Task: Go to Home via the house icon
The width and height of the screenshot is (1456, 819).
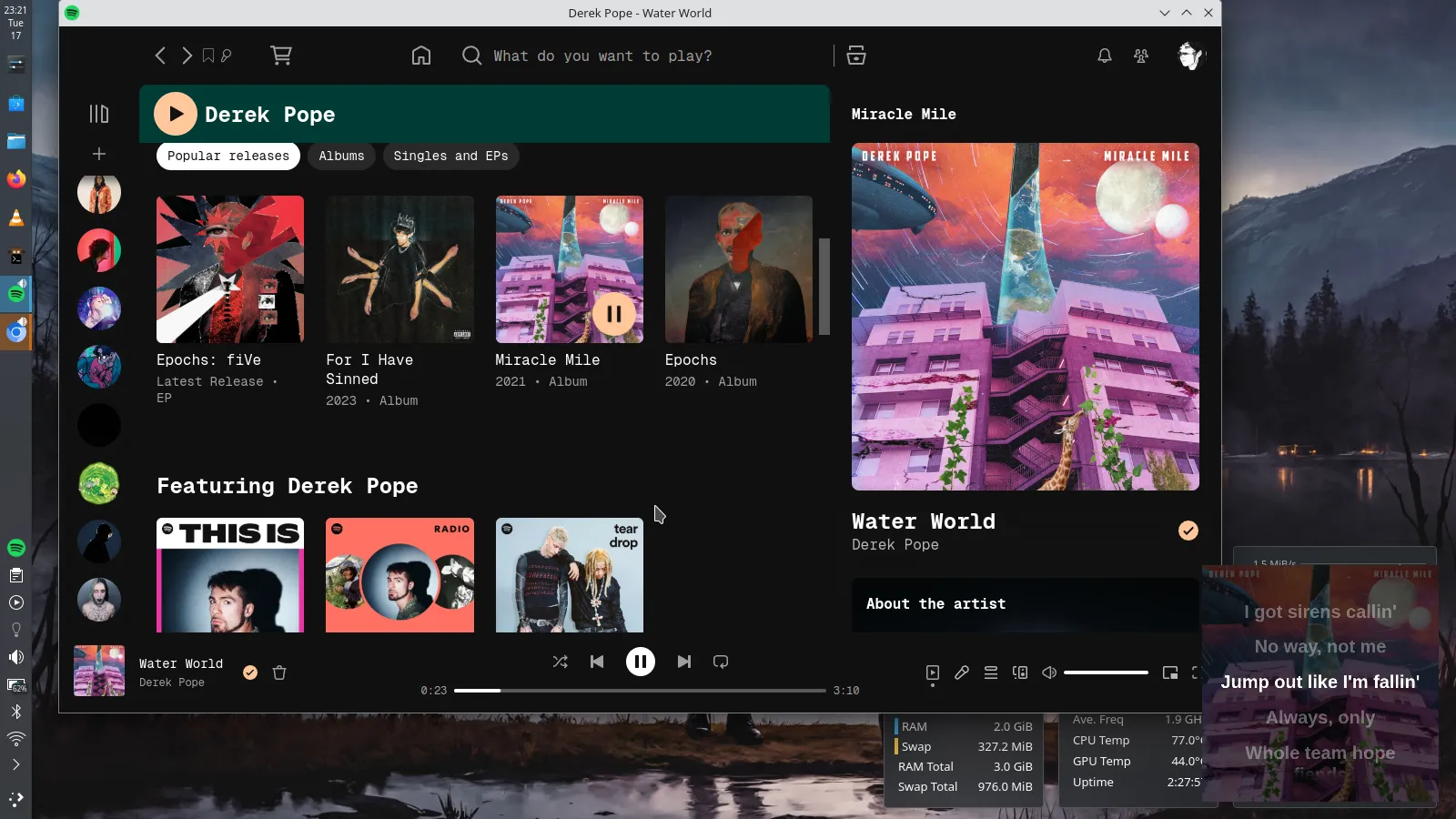Action: coord(421,56)
